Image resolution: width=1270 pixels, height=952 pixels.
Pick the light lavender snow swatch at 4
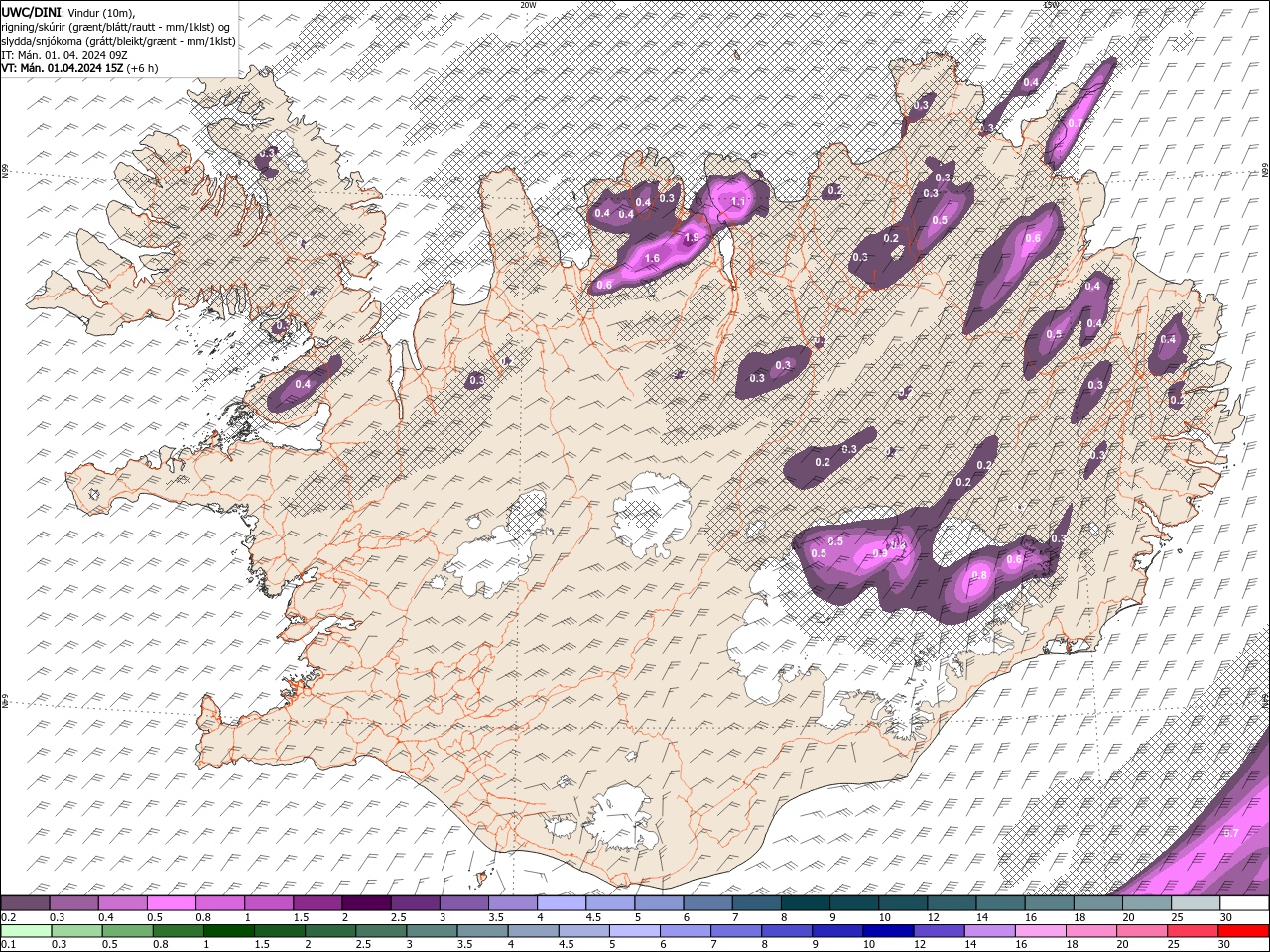coord(561,903)
